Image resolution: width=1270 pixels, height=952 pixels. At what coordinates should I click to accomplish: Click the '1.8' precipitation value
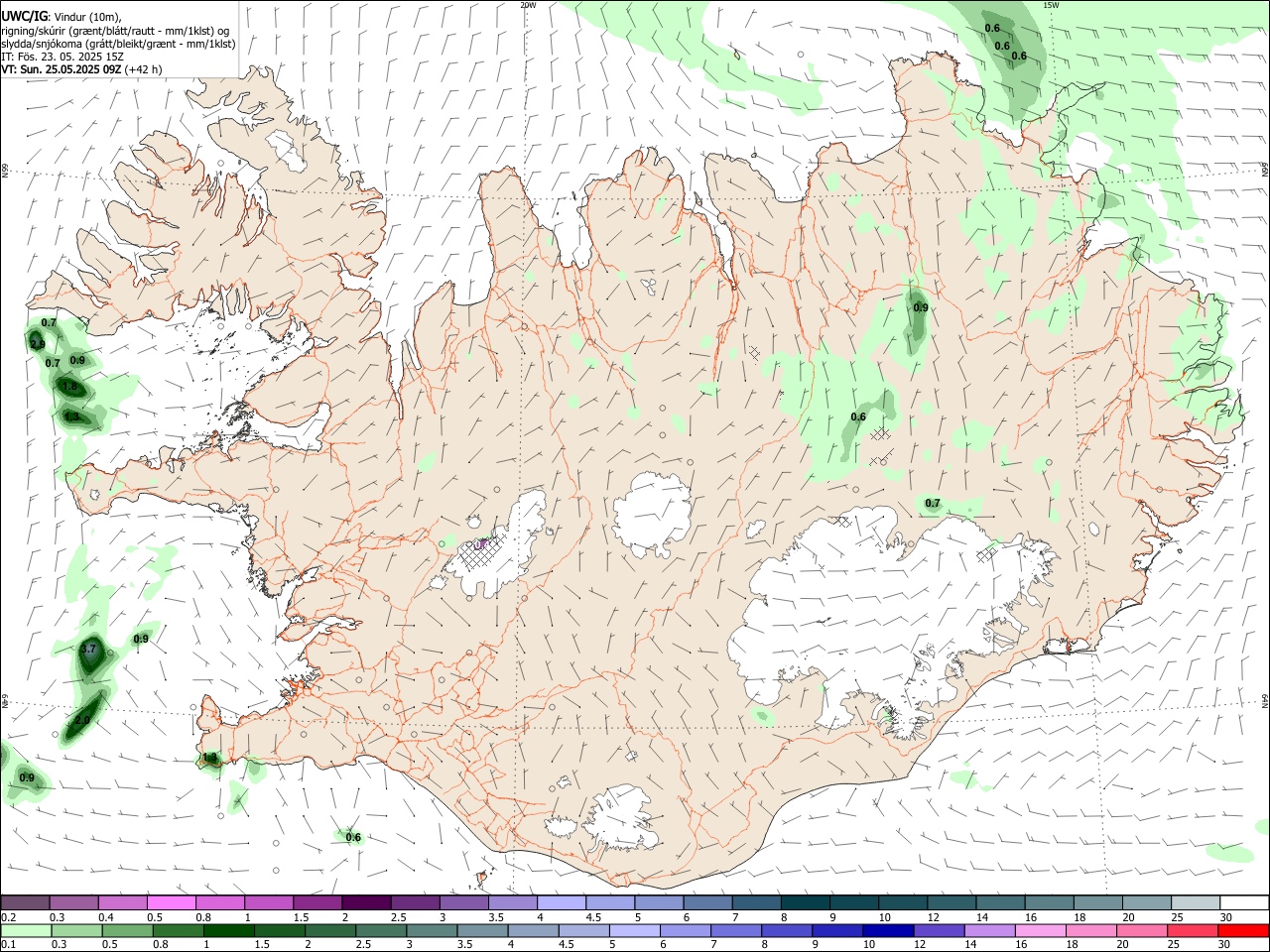click(69, 387)
